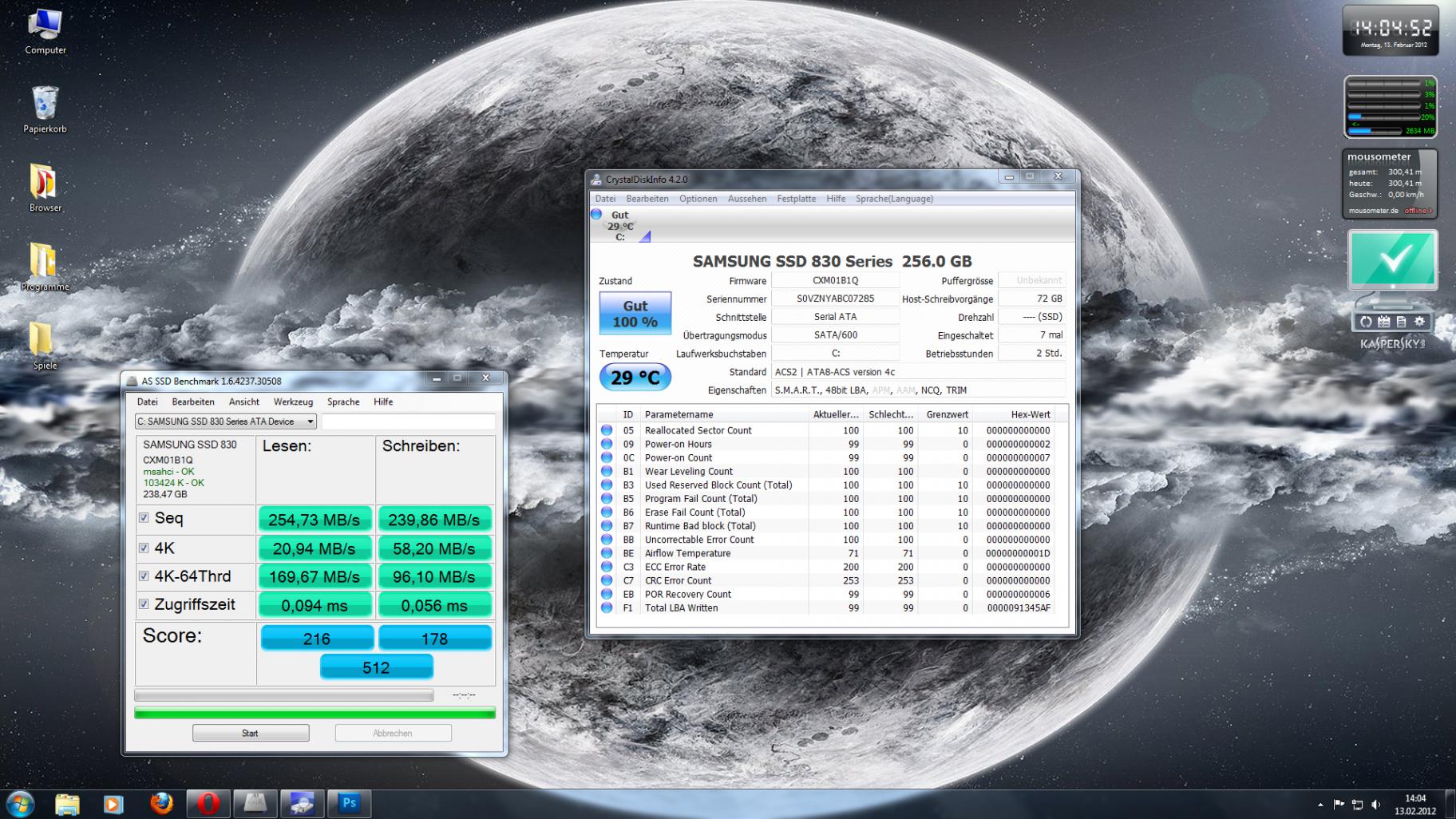The image size is (1456, 819).
Task: Click the Seq read result 254,73 MB/s
Action: 315,520
